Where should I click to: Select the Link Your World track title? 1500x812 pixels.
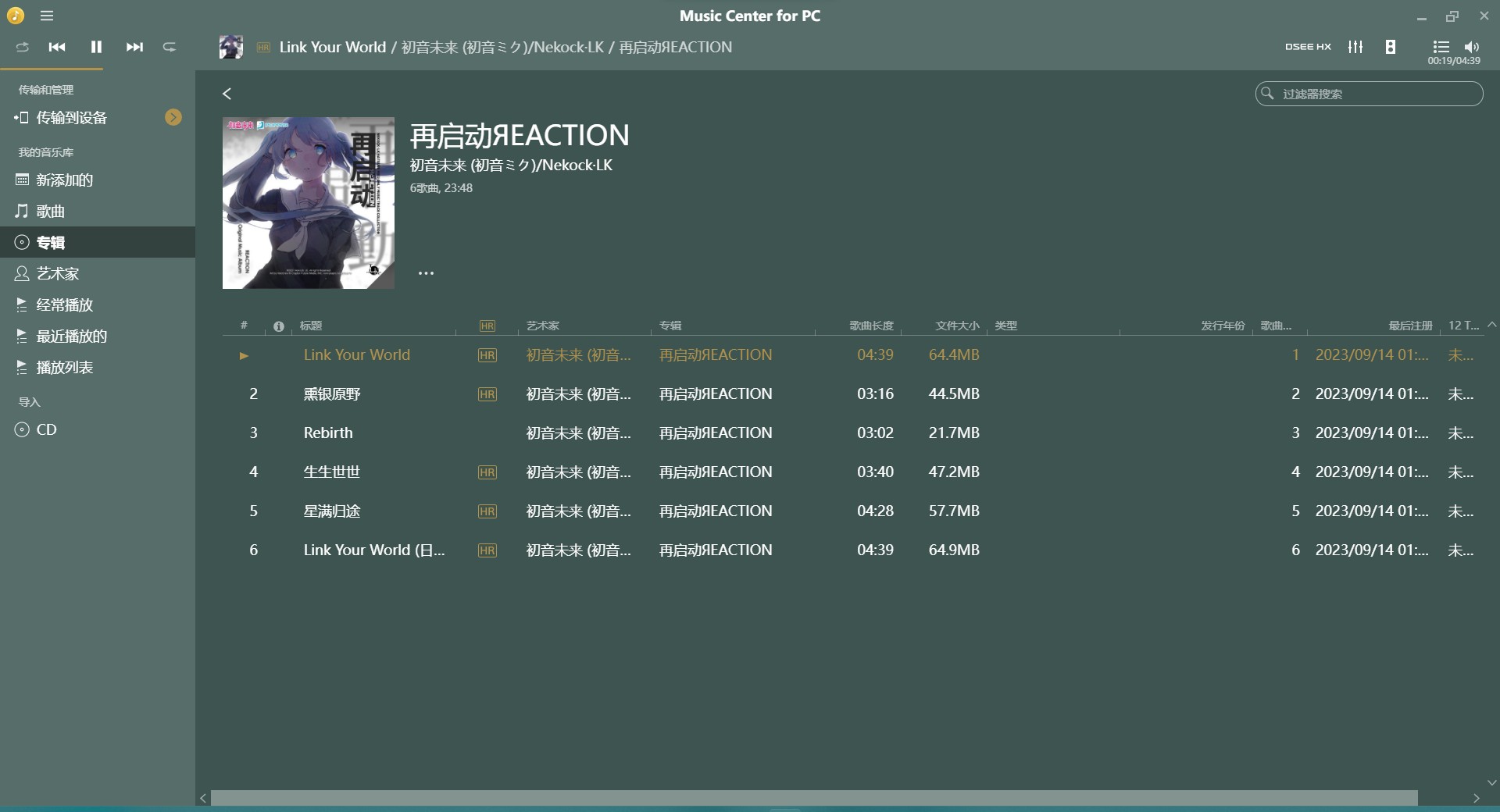click(x=357, y=354)
